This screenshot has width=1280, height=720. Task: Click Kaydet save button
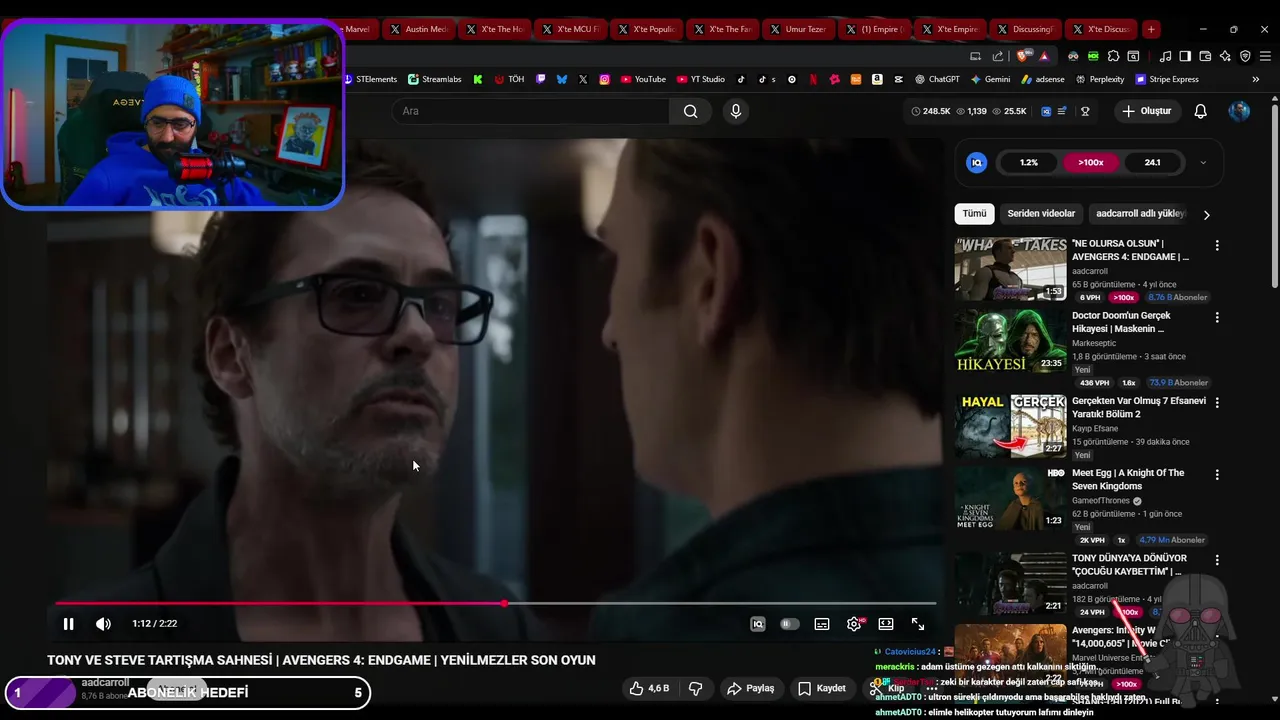pos(821,688)
